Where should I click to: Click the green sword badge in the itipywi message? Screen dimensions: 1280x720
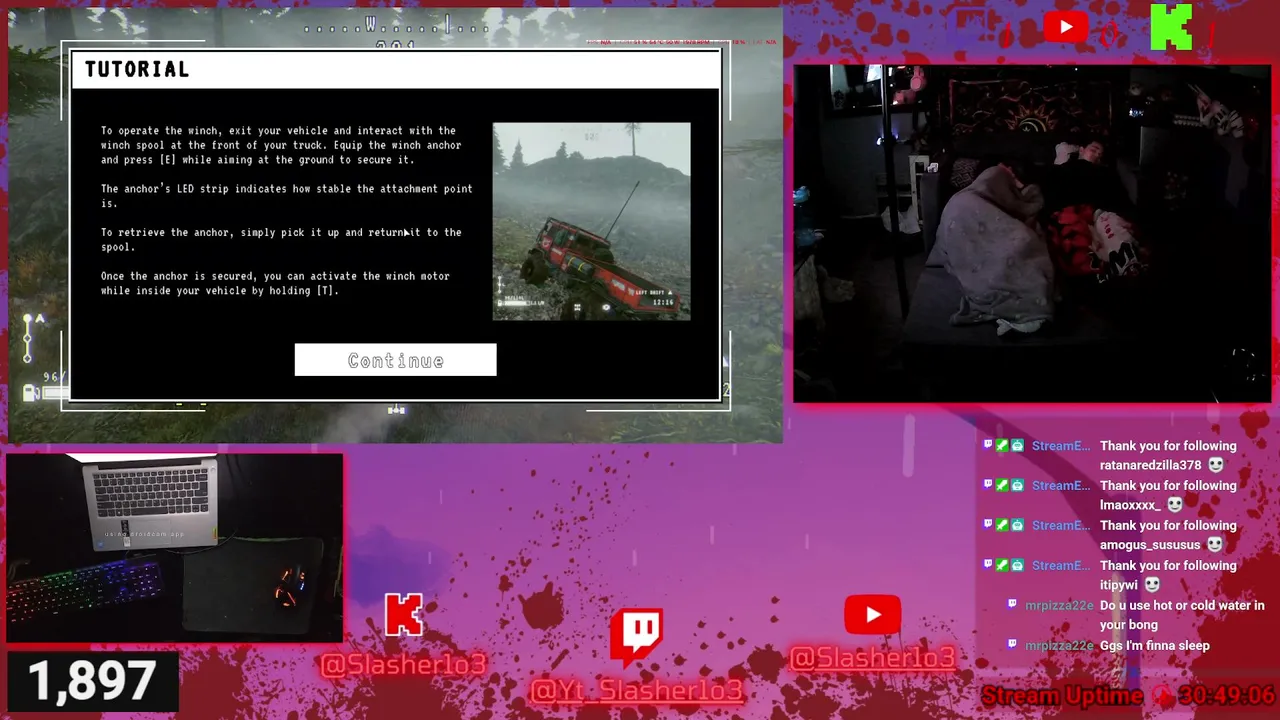(x=1002, y=566)
